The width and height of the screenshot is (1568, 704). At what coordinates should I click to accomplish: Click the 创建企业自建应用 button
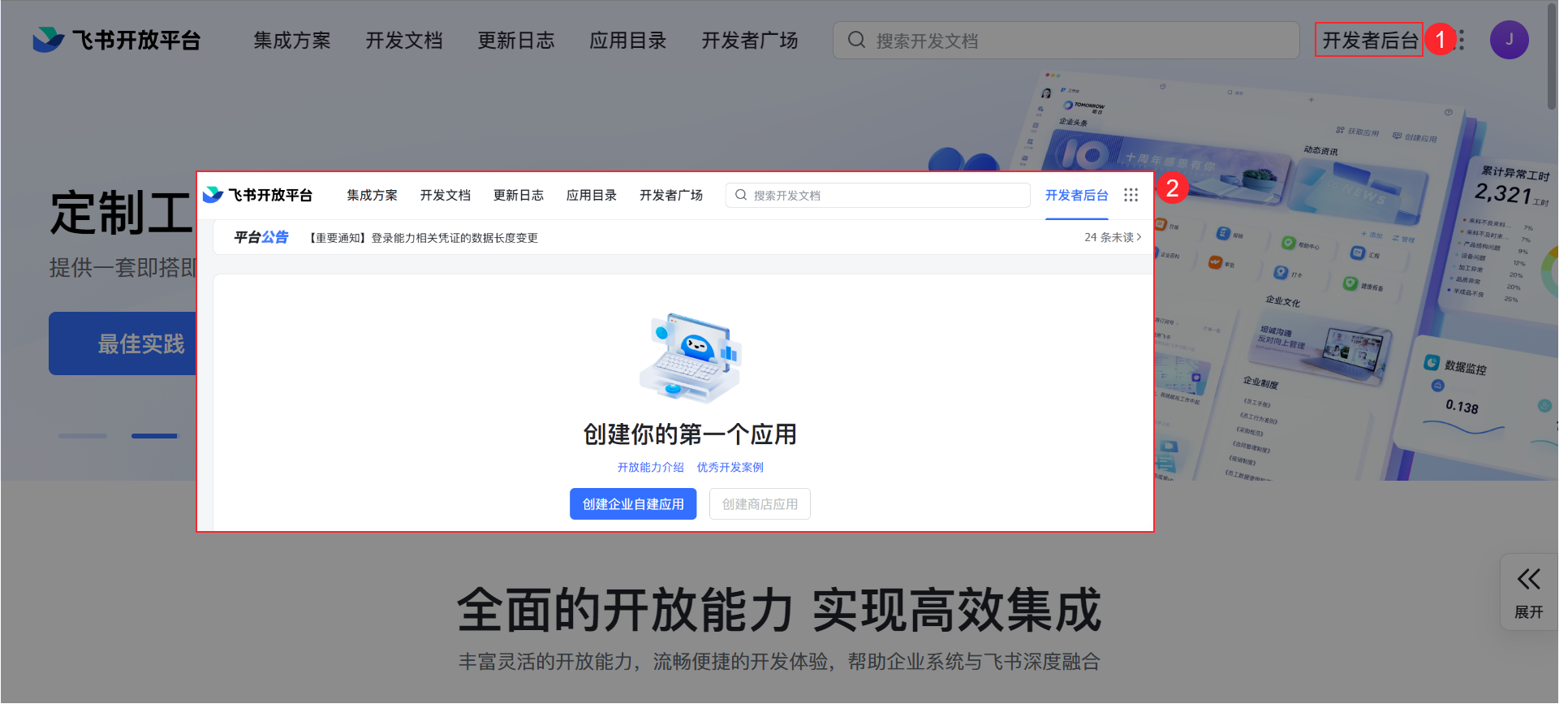(x=633, y=504)
